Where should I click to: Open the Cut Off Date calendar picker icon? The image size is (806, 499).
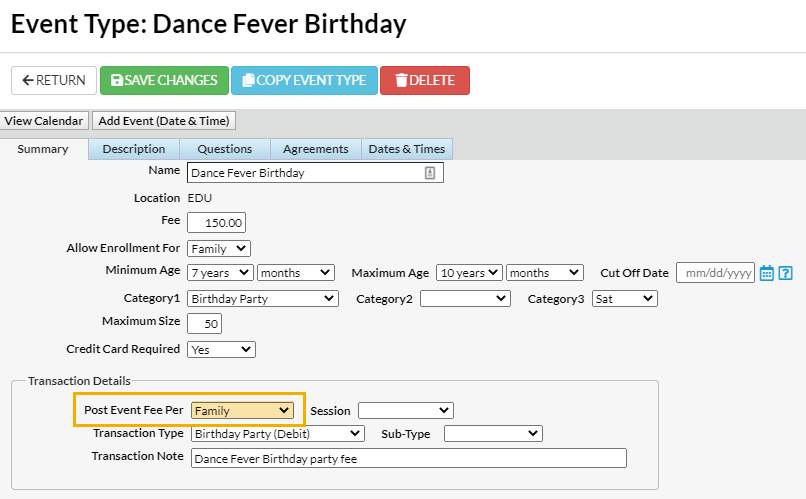click(x=766, y=273)
